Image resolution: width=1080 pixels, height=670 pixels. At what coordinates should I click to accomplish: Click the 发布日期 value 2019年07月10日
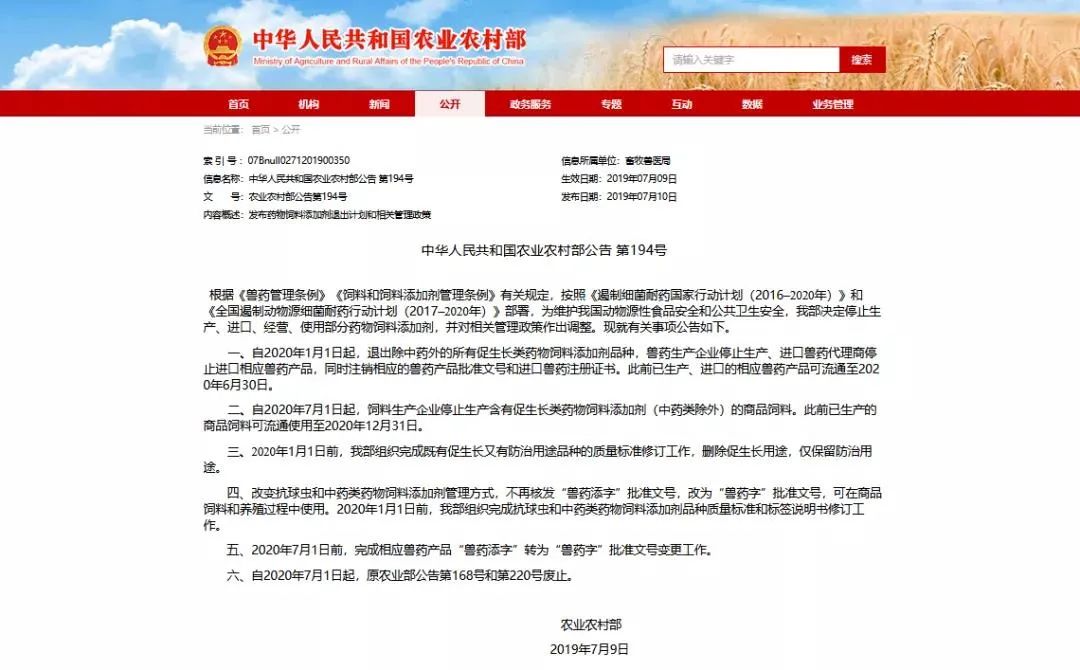(x=641, y=196)
